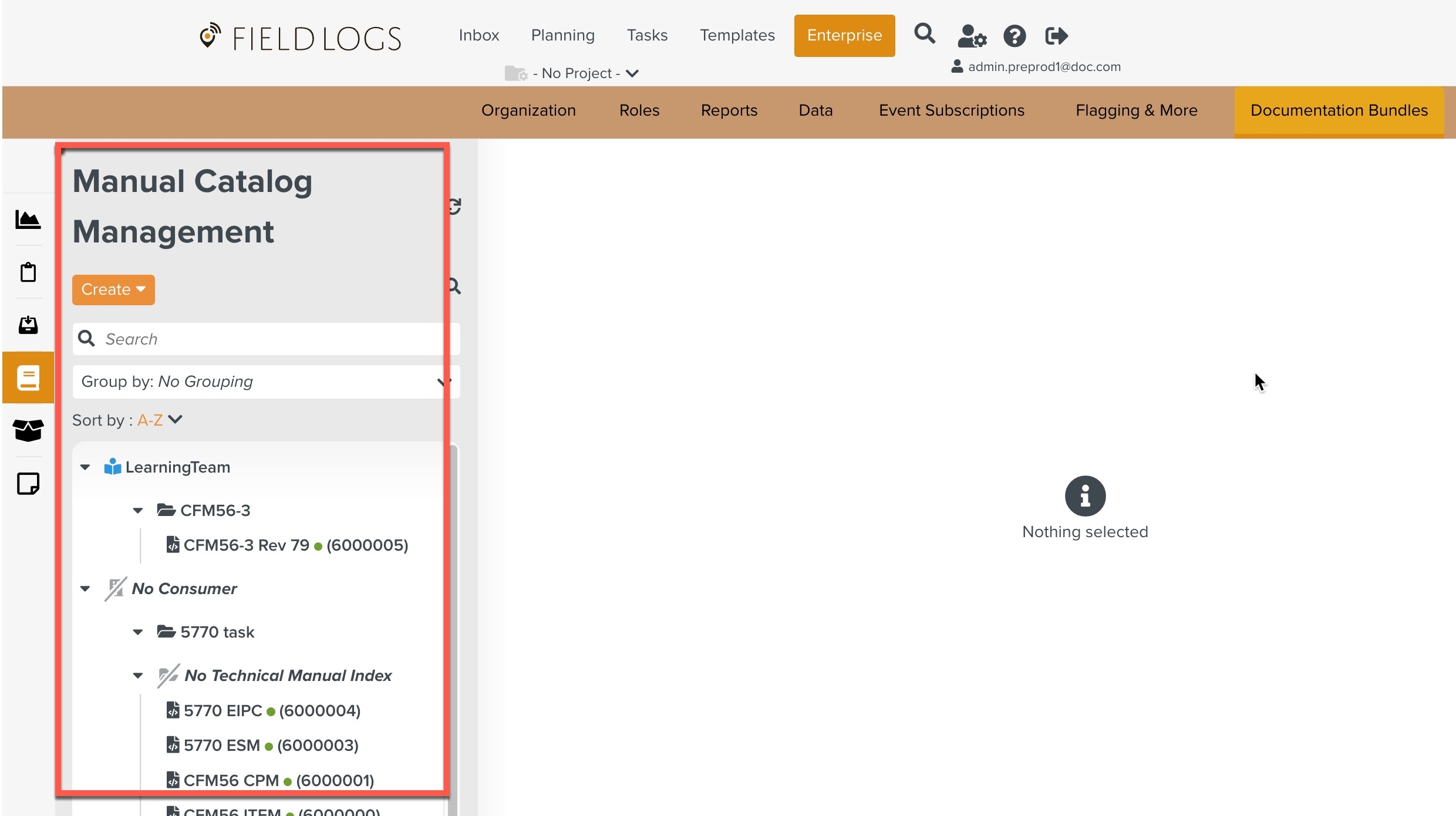1456x816 pixels.
Task: Click the document icon of CFM56 CPM
Action: click(x=173, y=780)
